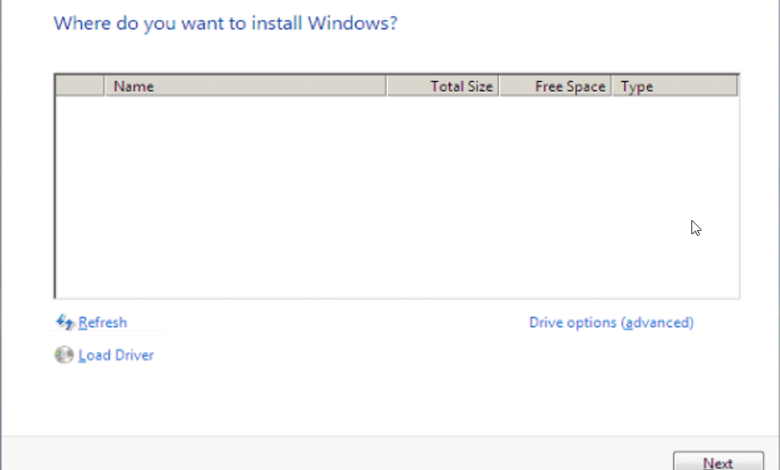The width and height of the screenshot is (780, 470).
Task: Click the "Where do you want to install Windows?" heading
Action: (x=225, y=22)
